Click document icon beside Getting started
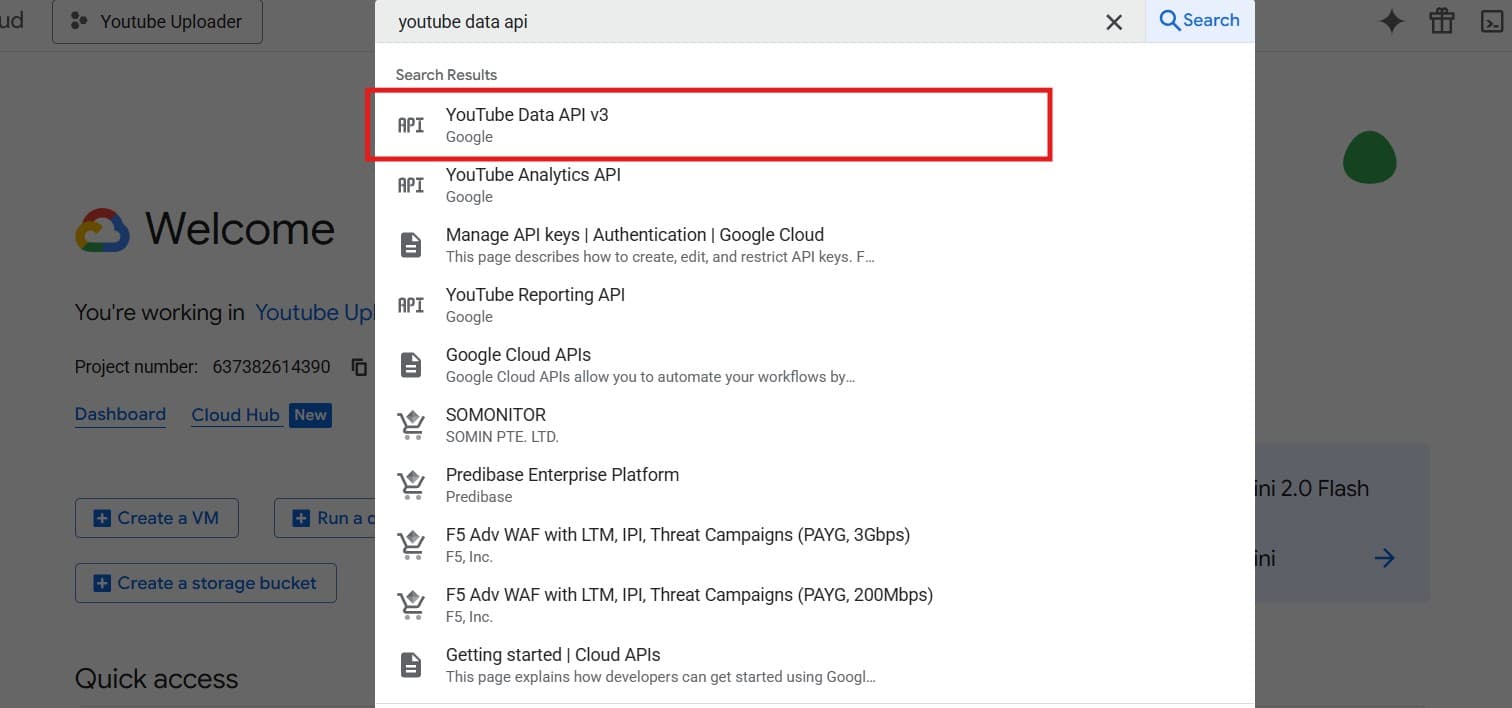Screen dimensions: 1512x708 click(x=411, y=665)
